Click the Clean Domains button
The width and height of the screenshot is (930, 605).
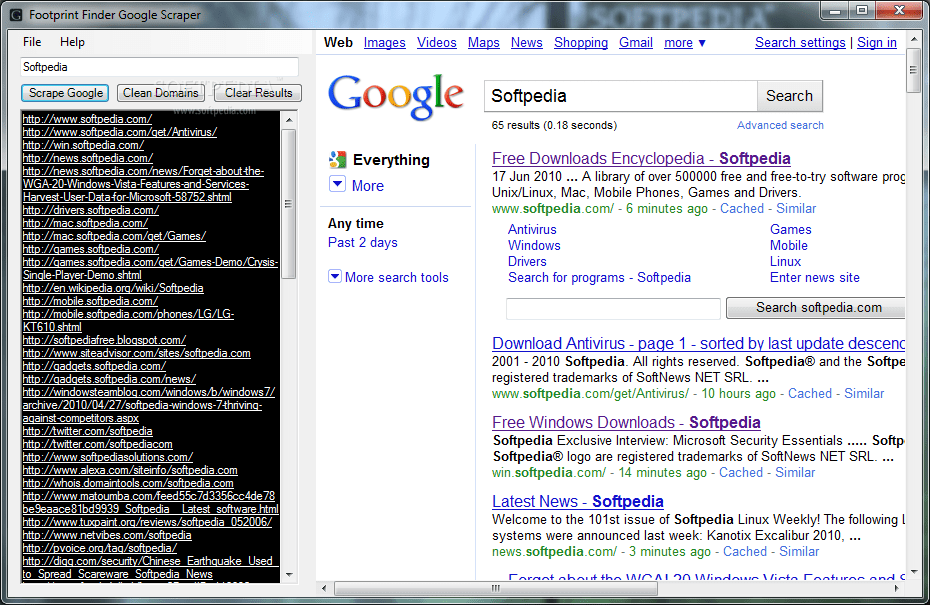pyautogui.click(x=161, y=93)
